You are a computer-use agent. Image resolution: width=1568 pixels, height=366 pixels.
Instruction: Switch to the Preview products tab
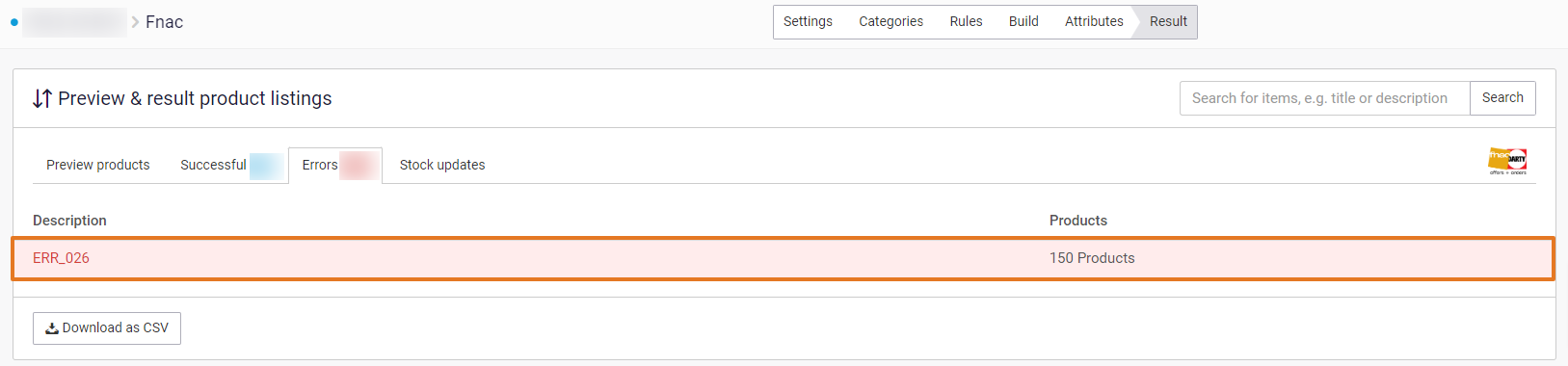98,165
